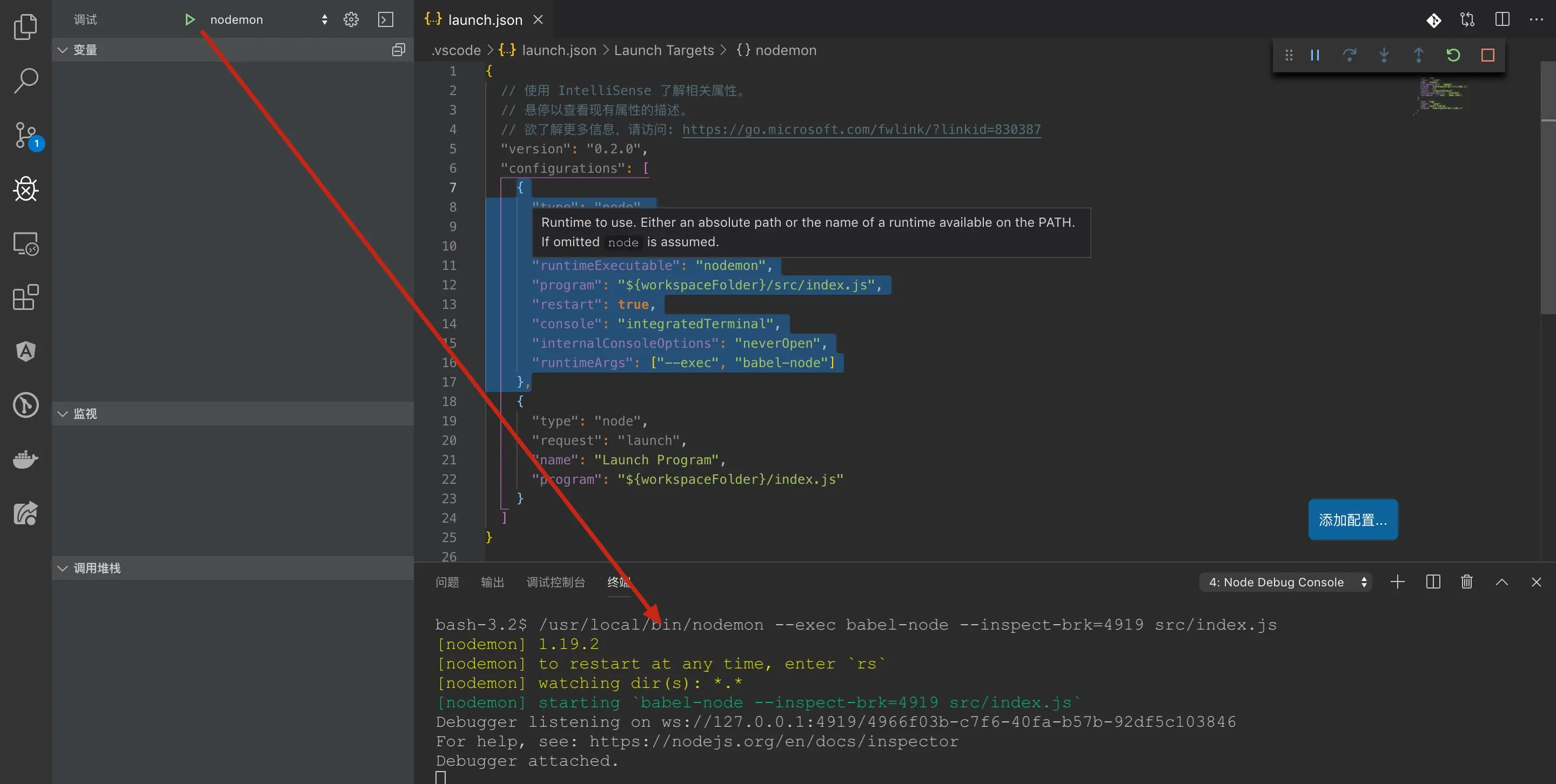Open the Search view in activity bar
The height and width of the screenshot is (784, 1556).
coord(25,80)
